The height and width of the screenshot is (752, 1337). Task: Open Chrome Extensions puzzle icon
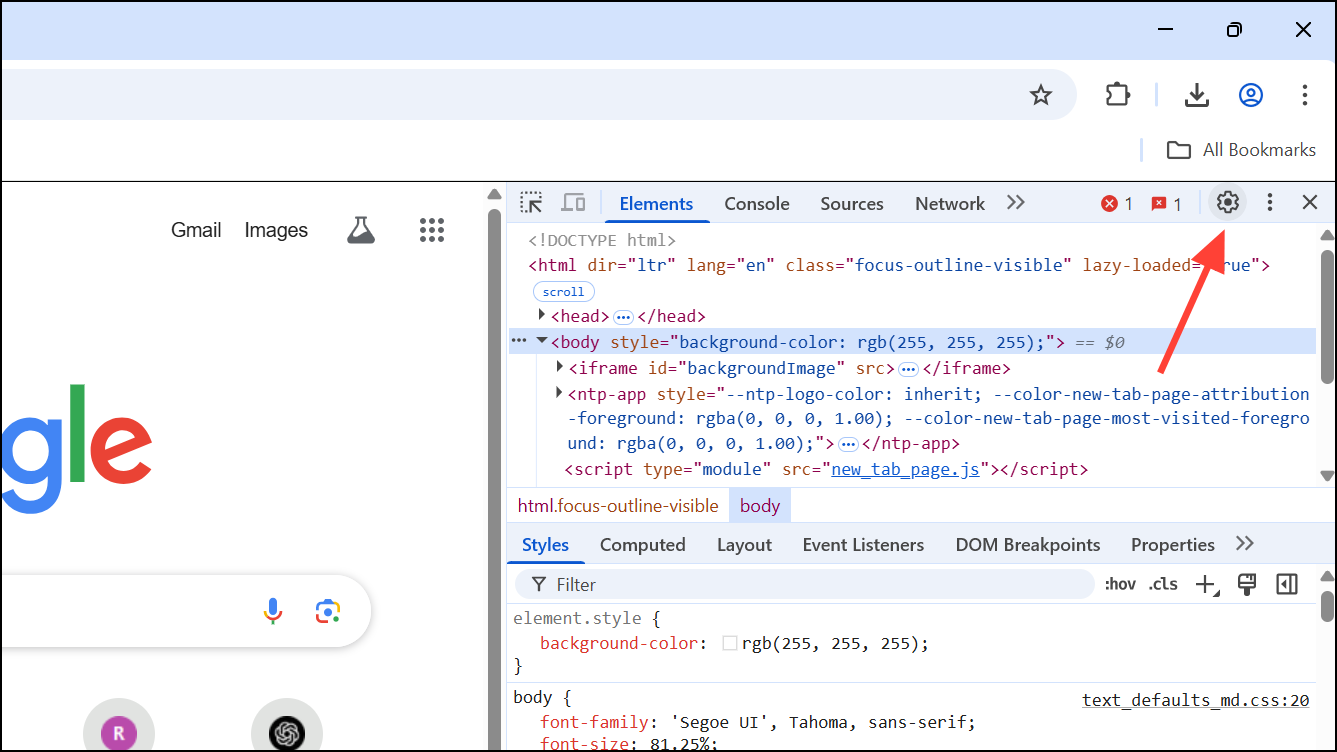click(1117, 95)
